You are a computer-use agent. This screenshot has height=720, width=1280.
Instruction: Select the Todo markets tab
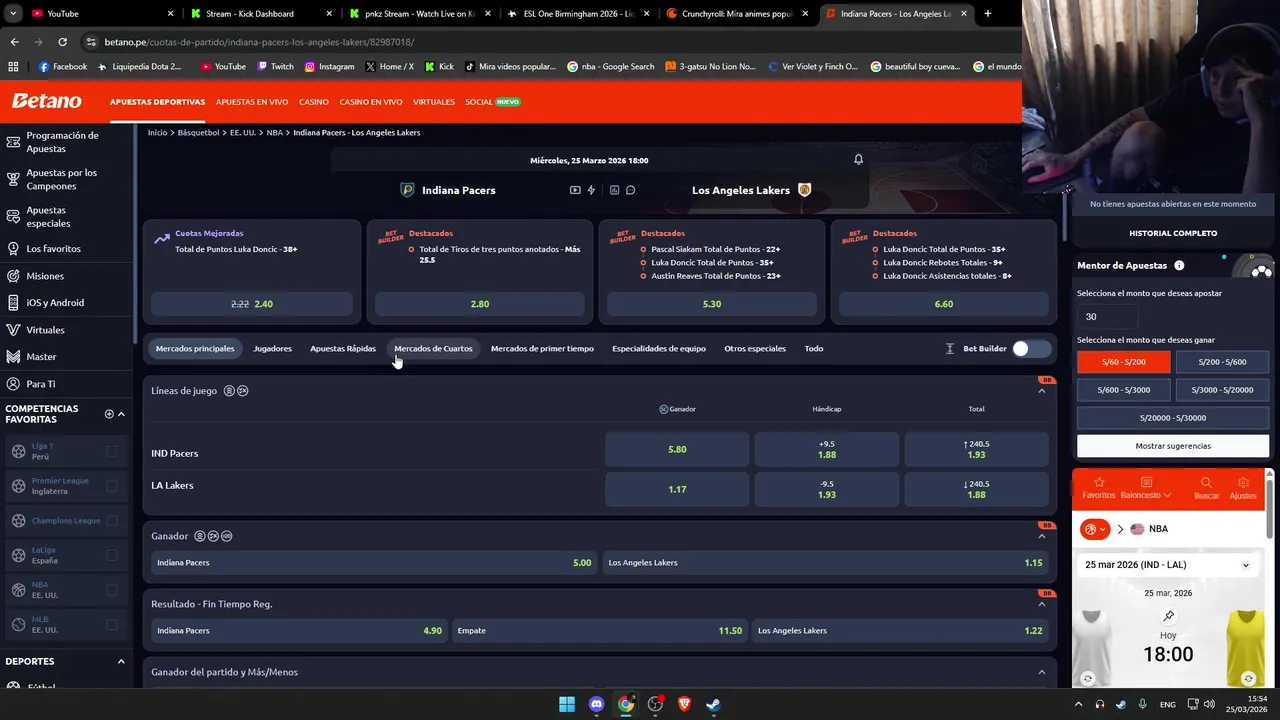coord(814,349)
